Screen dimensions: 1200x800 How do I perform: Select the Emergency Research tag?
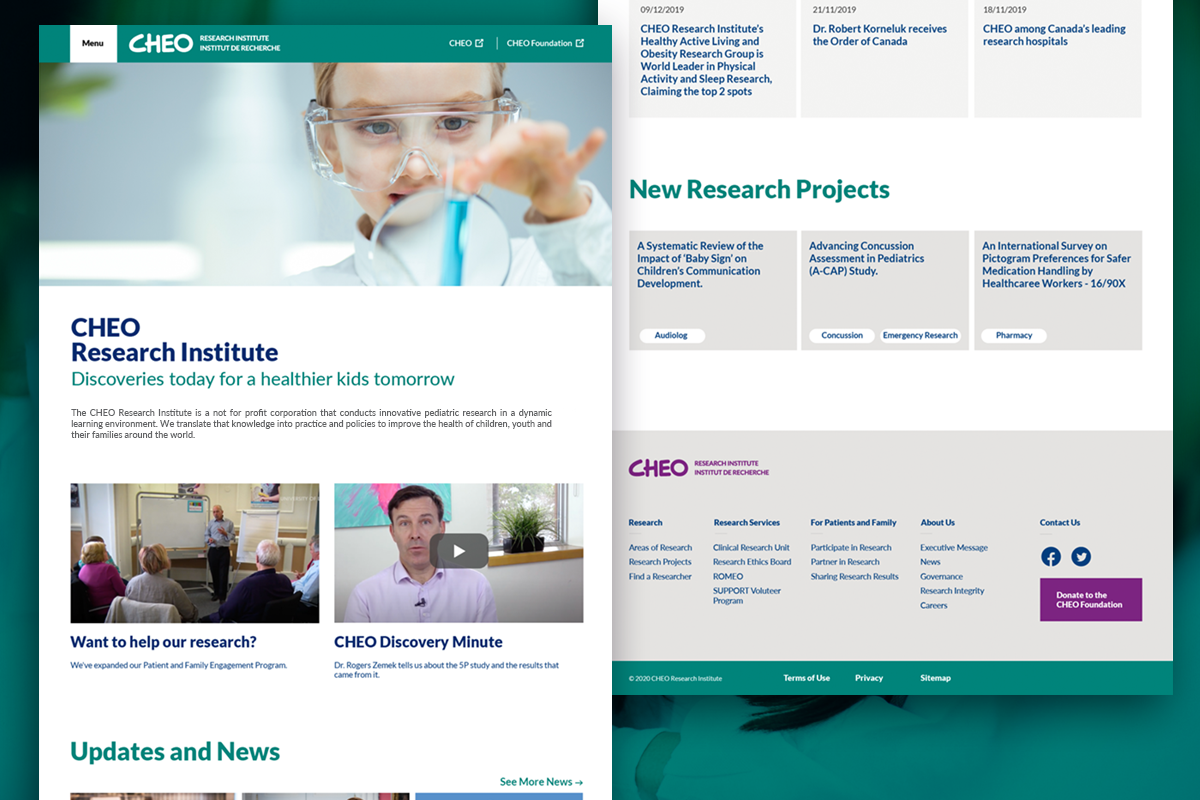click(920, 336)
